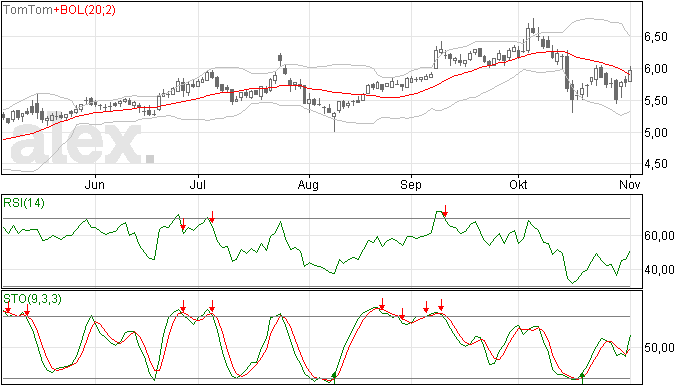This screenshot has width=690, height=387.
Task: Click the BOL(20;2) indicator label
Action: pos(88,9)
